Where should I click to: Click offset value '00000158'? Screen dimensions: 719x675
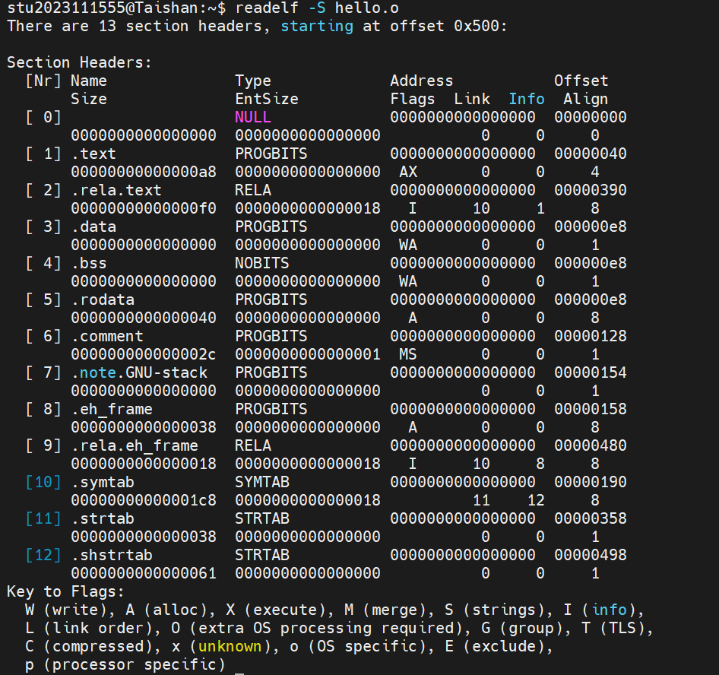590,409
